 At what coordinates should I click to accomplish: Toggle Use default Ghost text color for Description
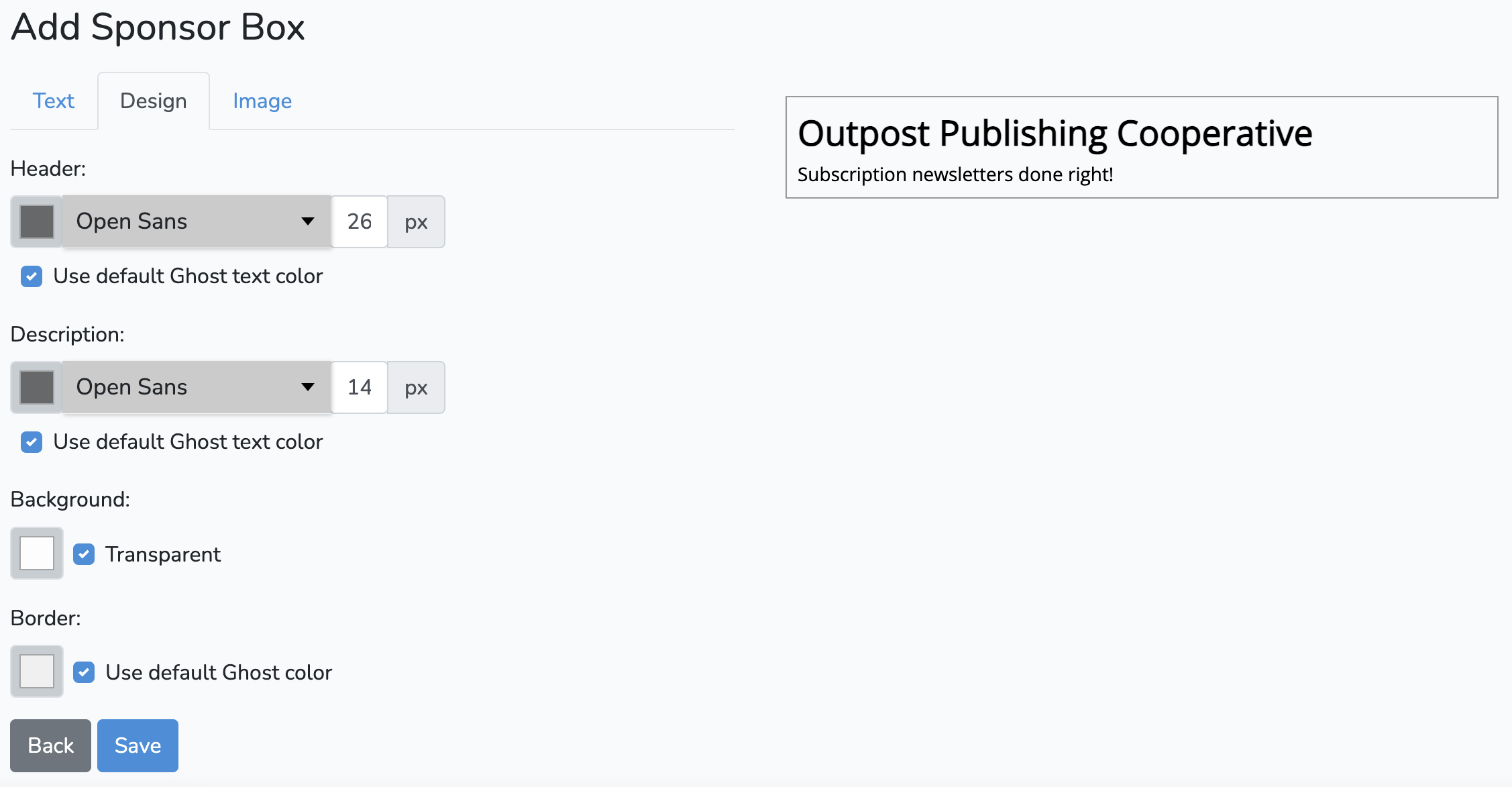click(x=31, y=442)
